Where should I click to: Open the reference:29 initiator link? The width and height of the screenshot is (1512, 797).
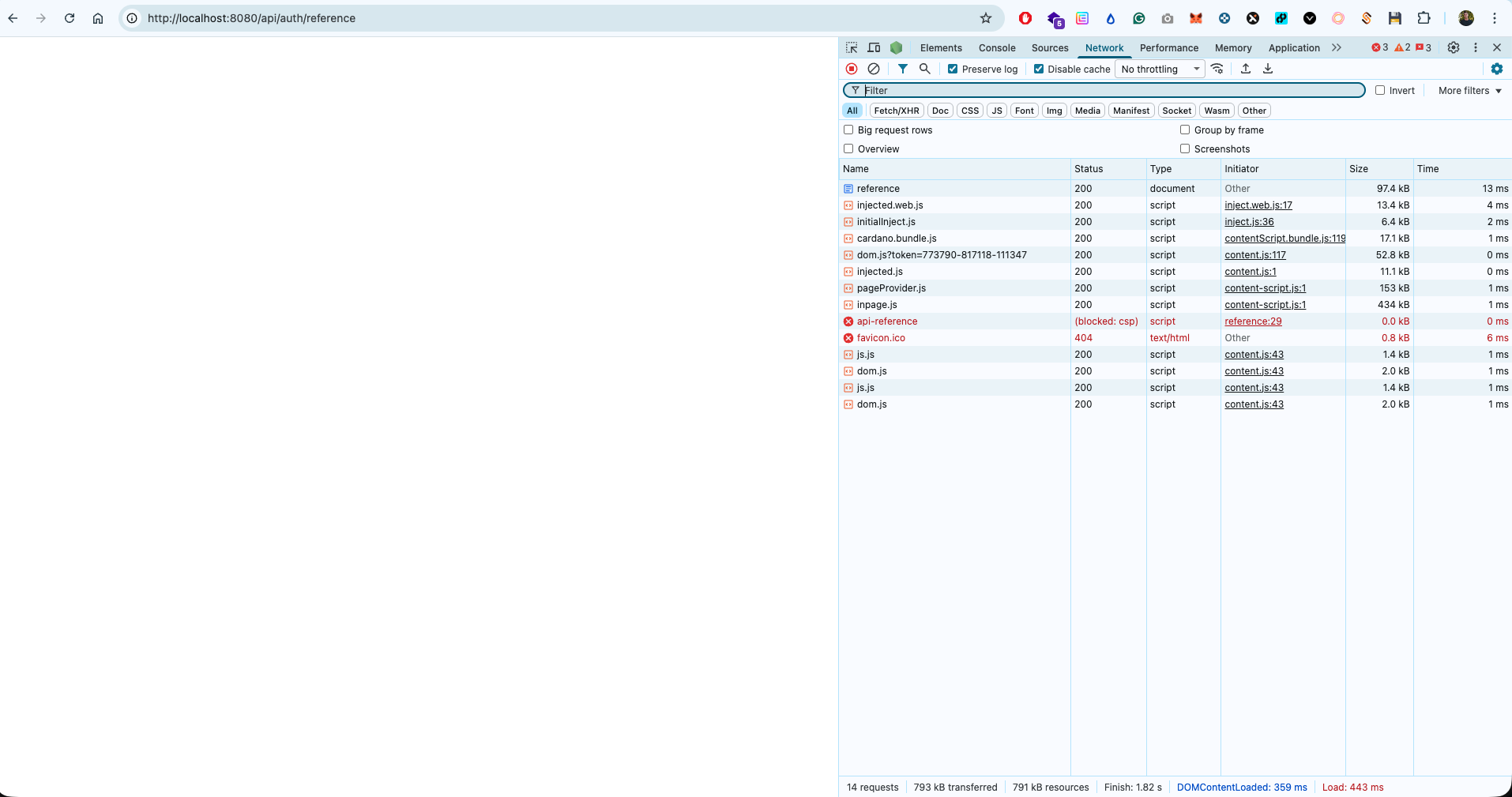point(1253,321)
